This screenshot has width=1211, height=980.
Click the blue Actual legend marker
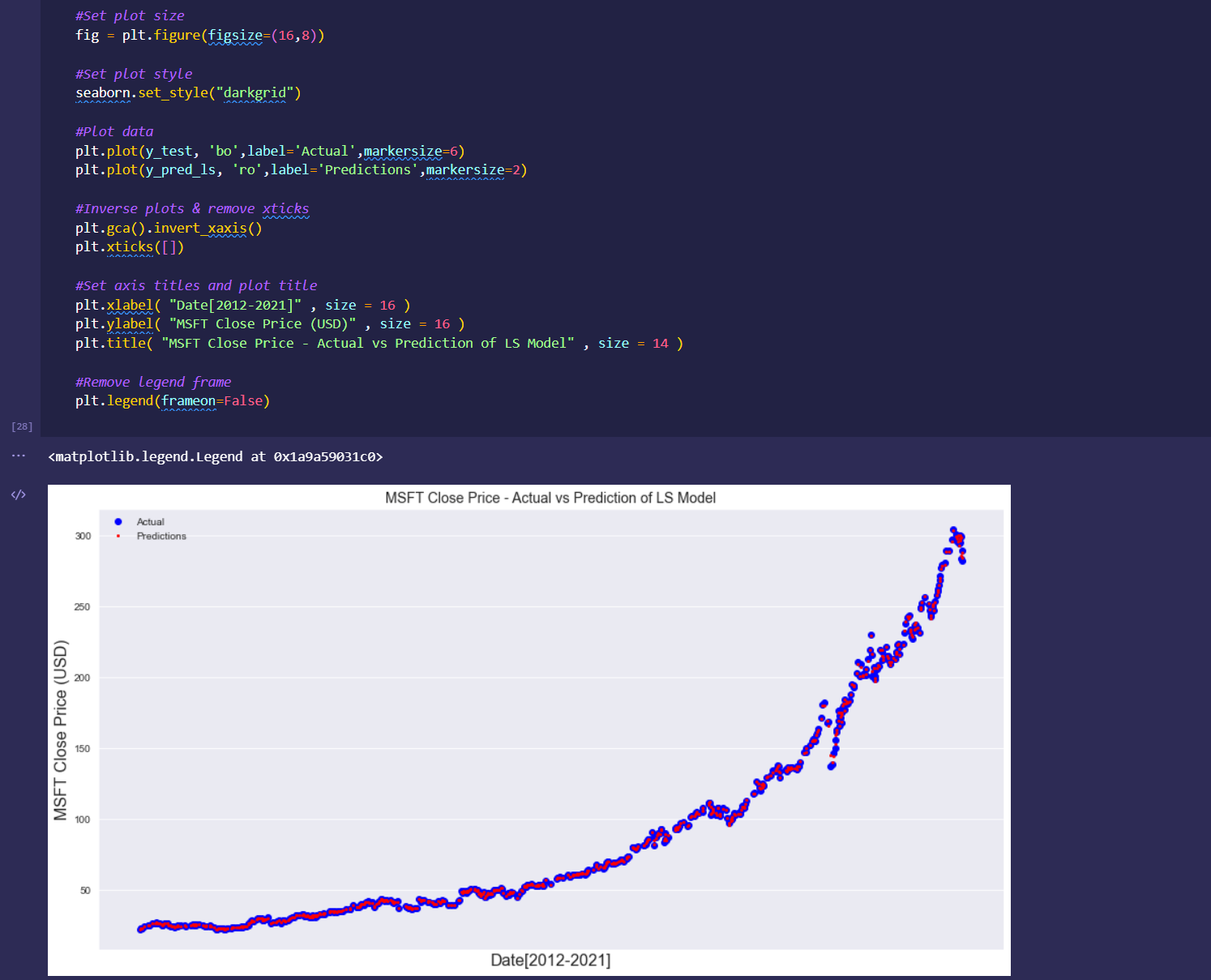click(x=118, y=522)
